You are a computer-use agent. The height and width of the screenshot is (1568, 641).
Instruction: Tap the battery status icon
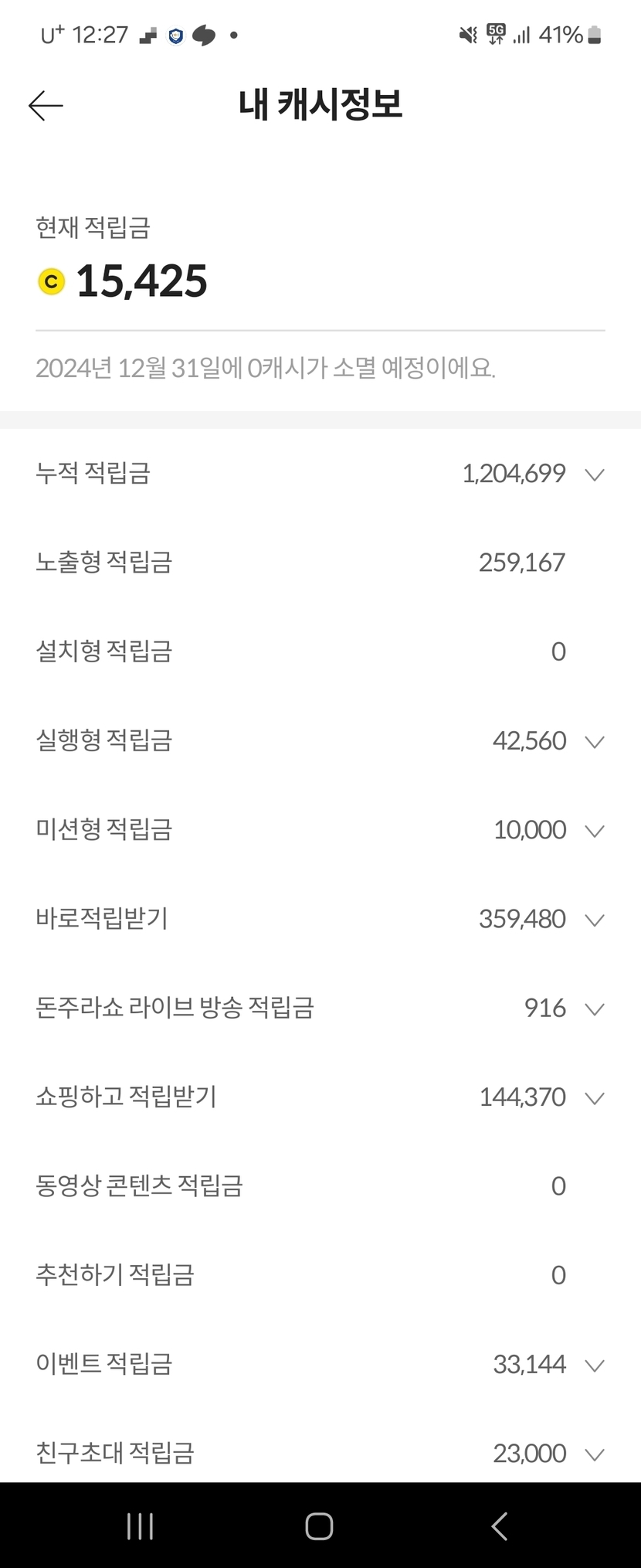[x=595, y=35]
